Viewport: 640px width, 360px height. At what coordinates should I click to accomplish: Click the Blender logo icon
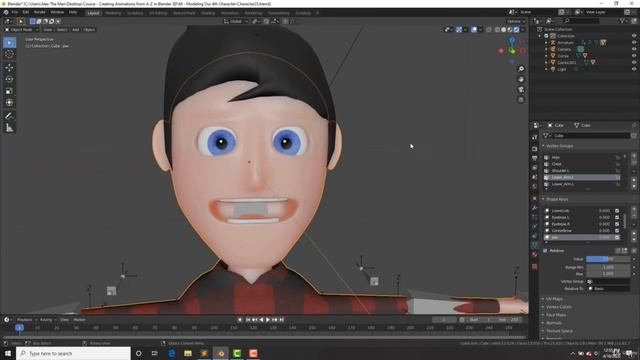click(x=6, y=12)
